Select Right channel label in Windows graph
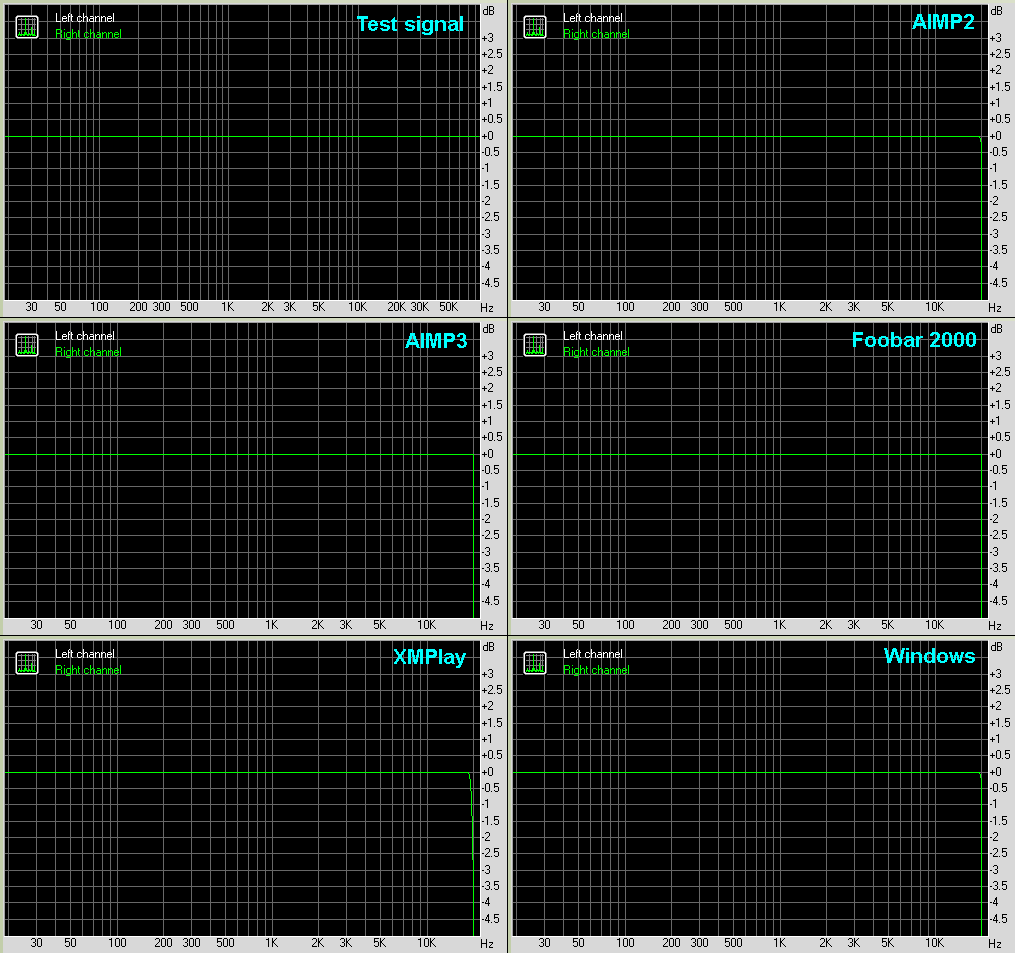This screenshot has width=1015, height=953. pyautogui.click(x=596, y=670)
